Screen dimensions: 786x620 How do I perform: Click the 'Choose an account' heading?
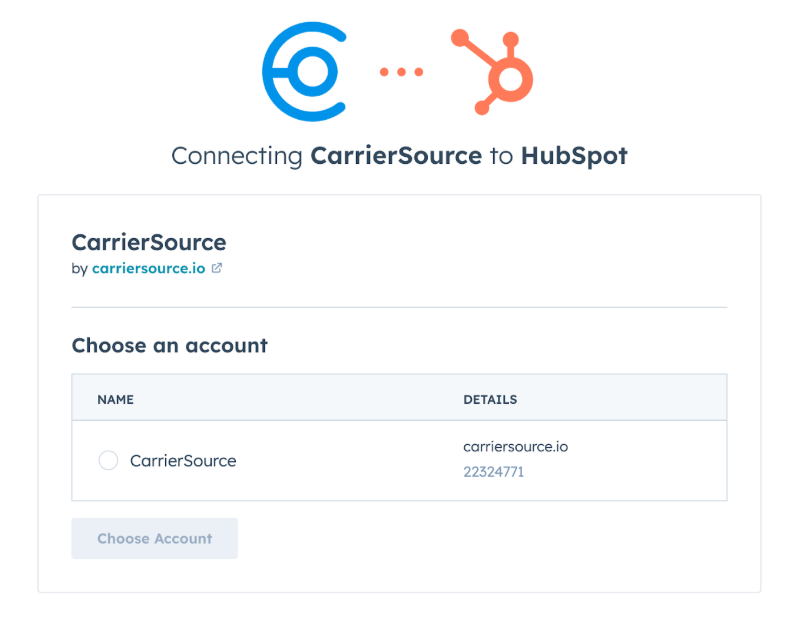click(x=169, y=345)
